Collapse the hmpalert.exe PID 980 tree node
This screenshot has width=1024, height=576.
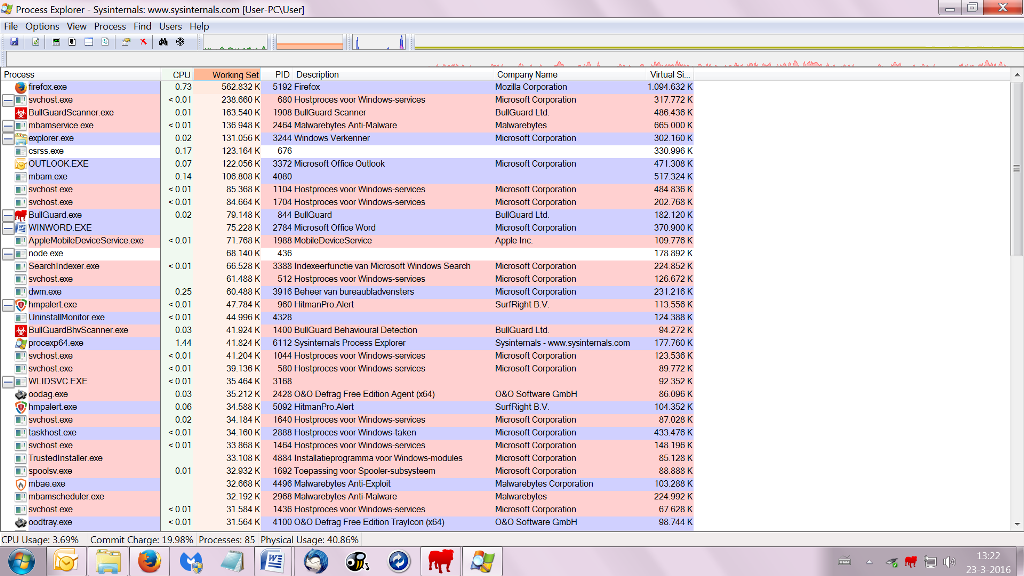pos(8,305)
